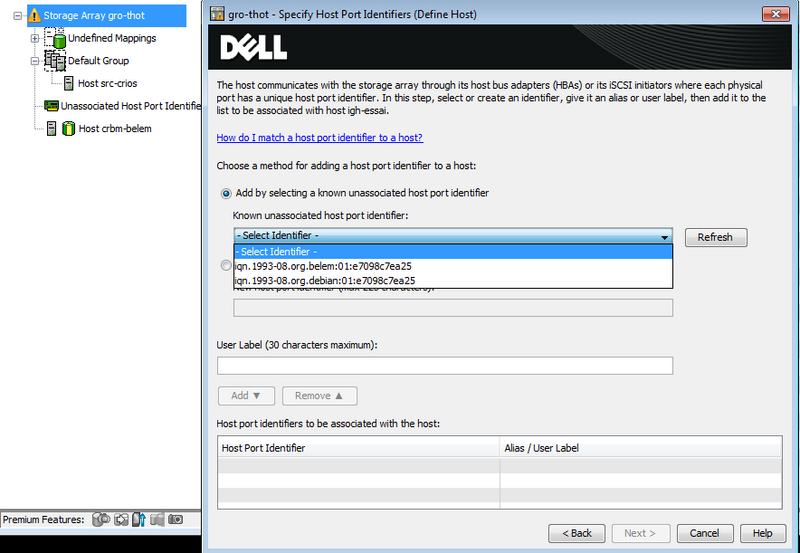
Task: Expand the Undefined Mappings tree node
Action: (x=35, y=38)
